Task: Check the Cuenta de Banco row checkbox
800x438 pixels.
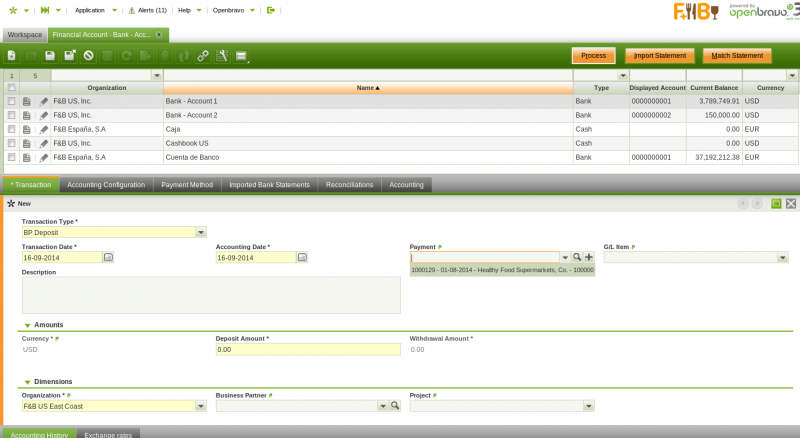Action: pos(11,158)
